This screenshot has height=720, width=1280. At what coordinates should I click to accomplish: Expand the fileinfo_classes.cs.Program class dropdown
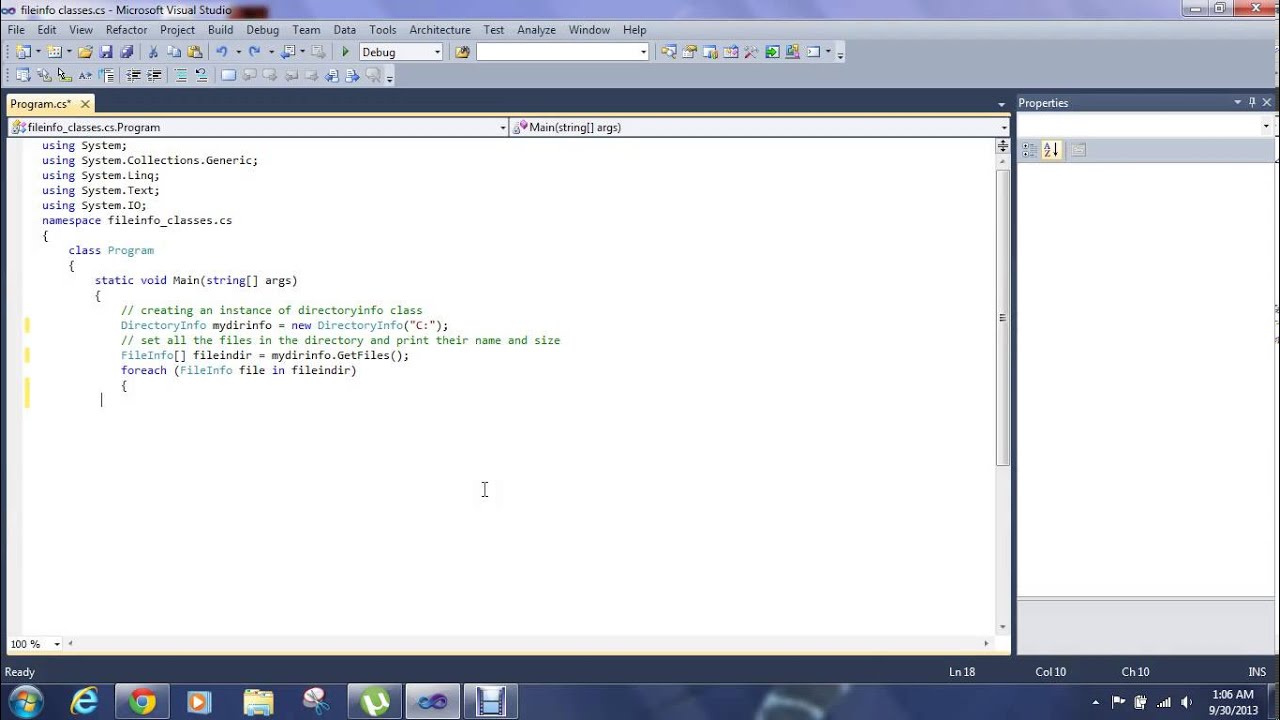(503, 127)
